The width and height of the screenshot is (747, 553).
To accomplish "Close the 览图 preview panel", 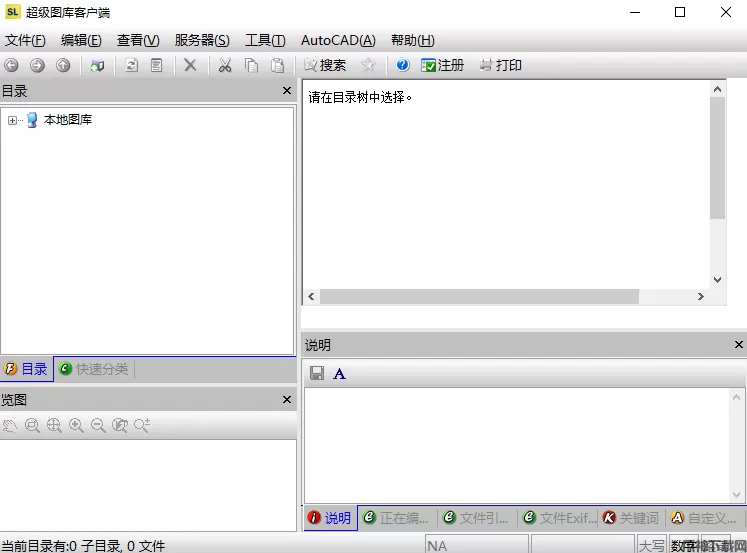I will click(287, 400).
